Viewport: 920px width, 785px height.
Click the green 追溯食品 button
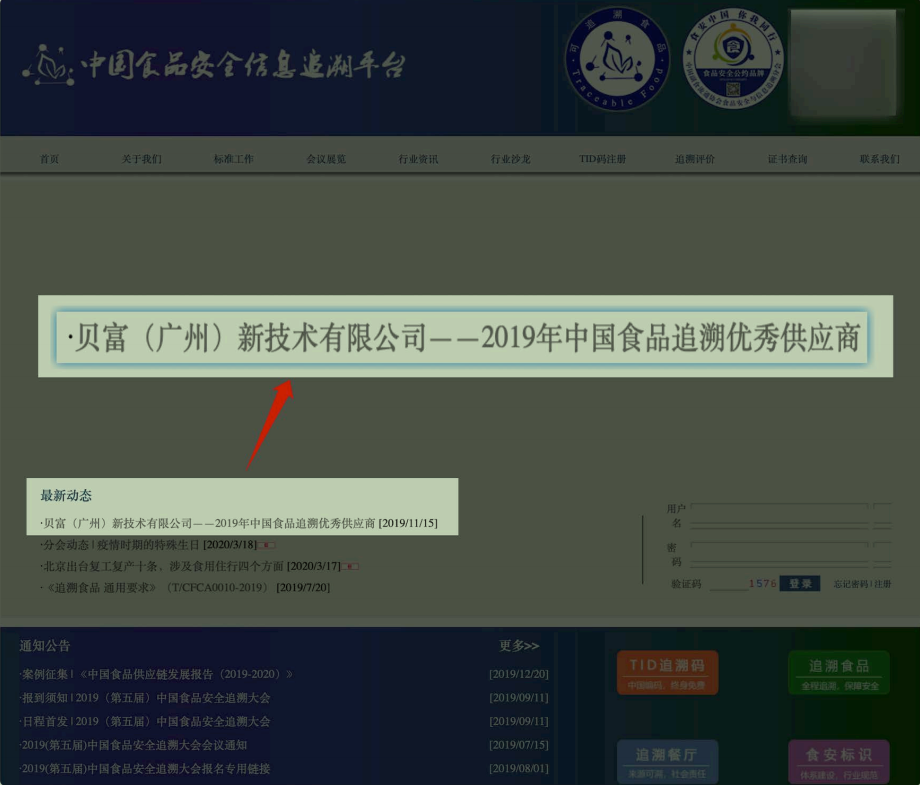click(x=838, y=672)
